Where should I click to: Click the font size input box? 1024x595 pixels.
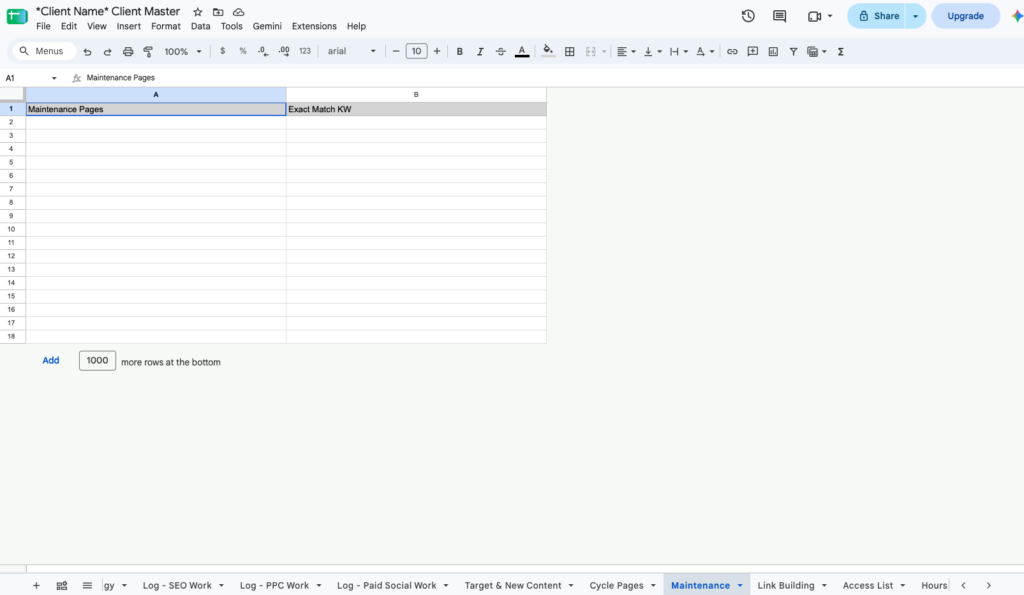tap(417, 51)
